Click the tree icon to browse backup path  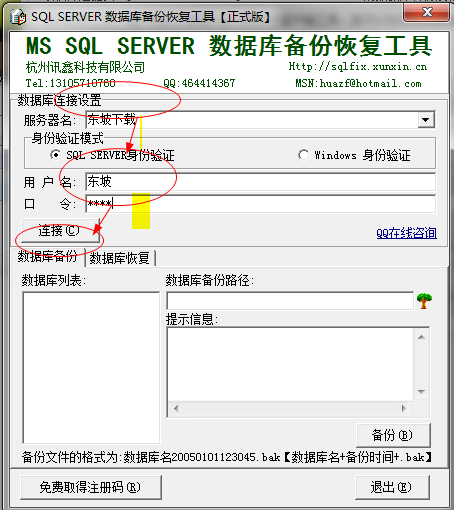click(x=424, y=301)
